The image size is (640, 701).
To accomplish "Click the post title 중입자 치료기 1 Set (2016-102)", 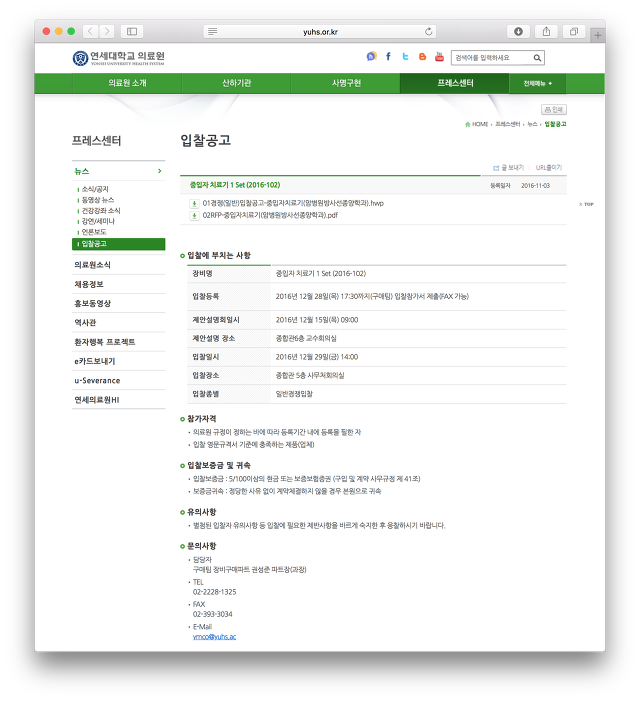I will [235, 185].
